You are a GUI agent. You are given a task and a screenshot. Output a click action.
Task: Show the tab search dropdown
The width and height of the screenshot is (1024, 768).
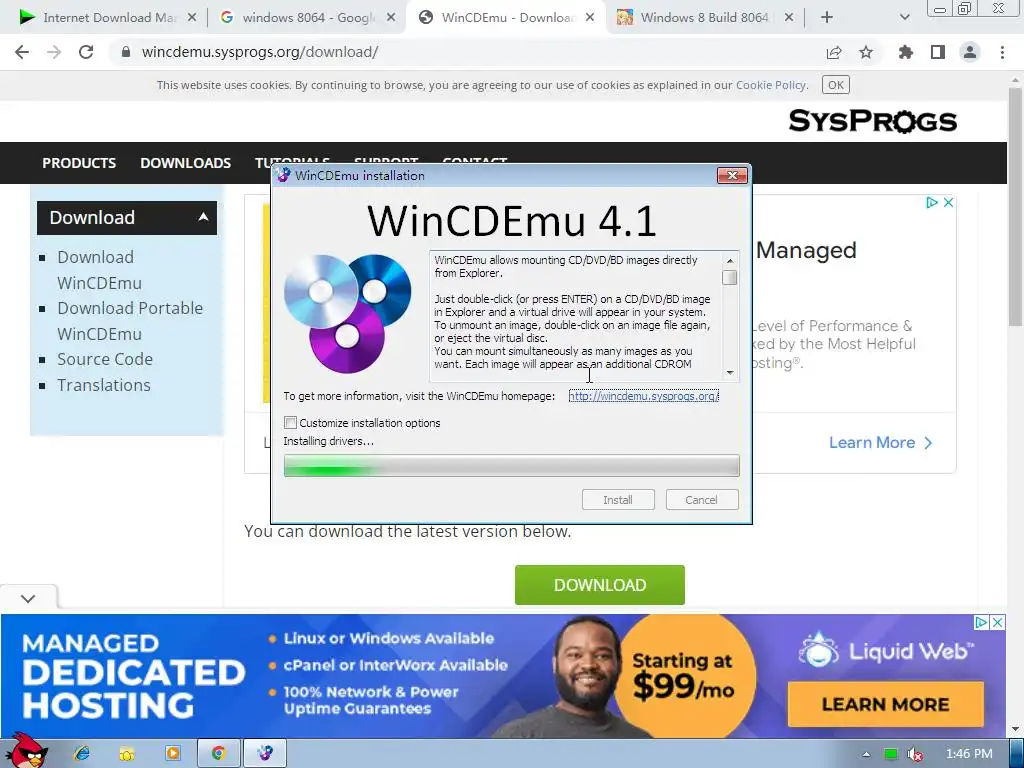pyautogui.click(x=904, y=18)
